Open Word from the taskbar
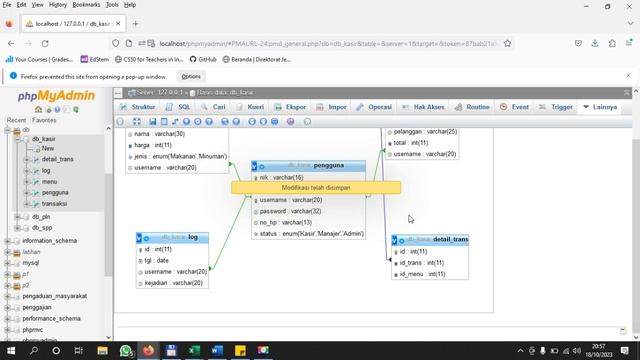Viewport: 640px width, 360px height. (217, 351)
